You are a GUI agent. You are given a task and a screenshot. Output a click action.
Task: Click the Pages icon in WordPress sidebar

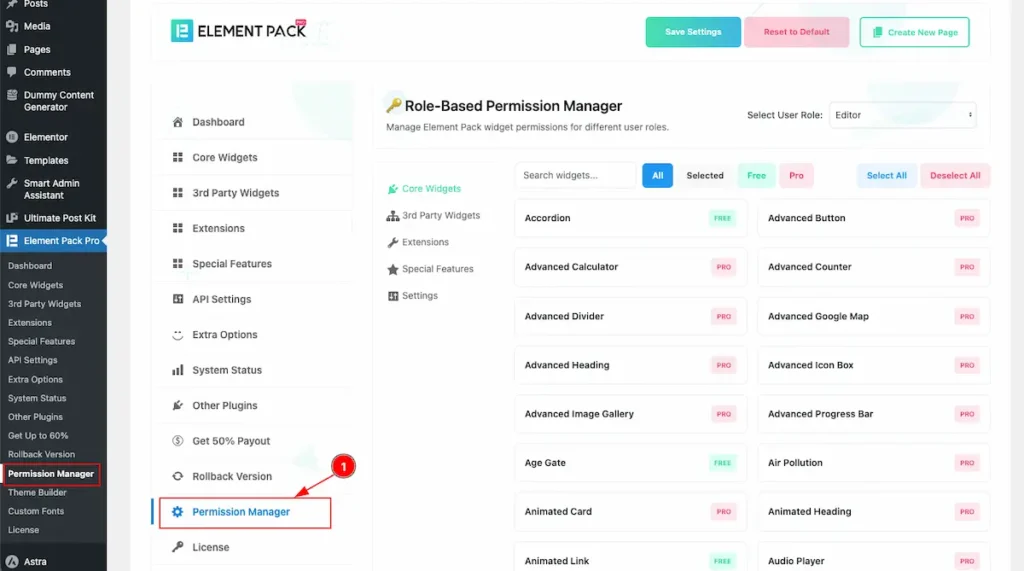point(12,49)
